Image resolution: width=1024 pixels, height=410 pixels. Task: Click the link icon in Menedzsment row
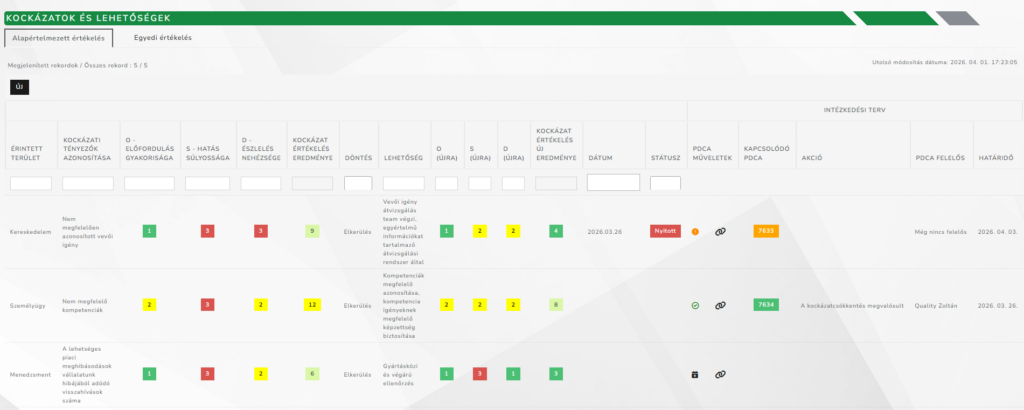coord(719,374)
